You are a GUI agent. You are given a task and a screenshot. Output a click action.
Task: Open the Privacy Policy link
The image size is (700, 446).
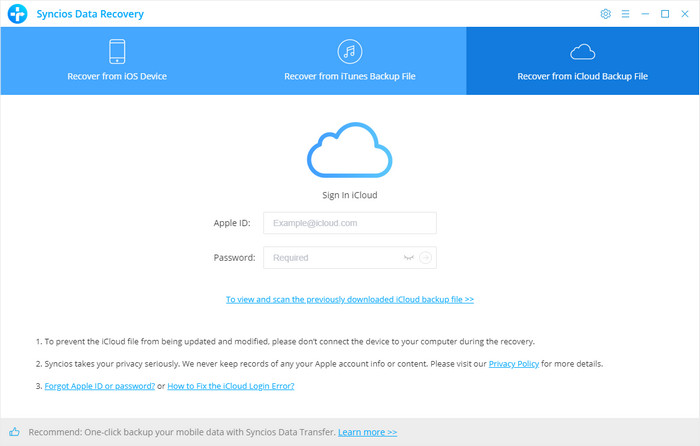514,364
